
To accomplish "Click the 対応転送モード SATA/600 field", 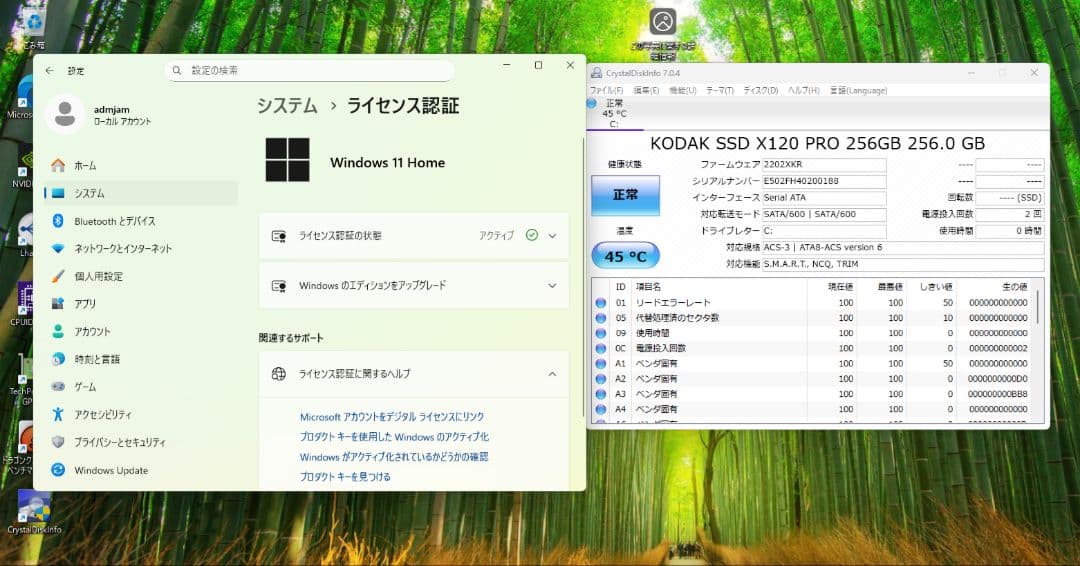I will coord(824,214).
